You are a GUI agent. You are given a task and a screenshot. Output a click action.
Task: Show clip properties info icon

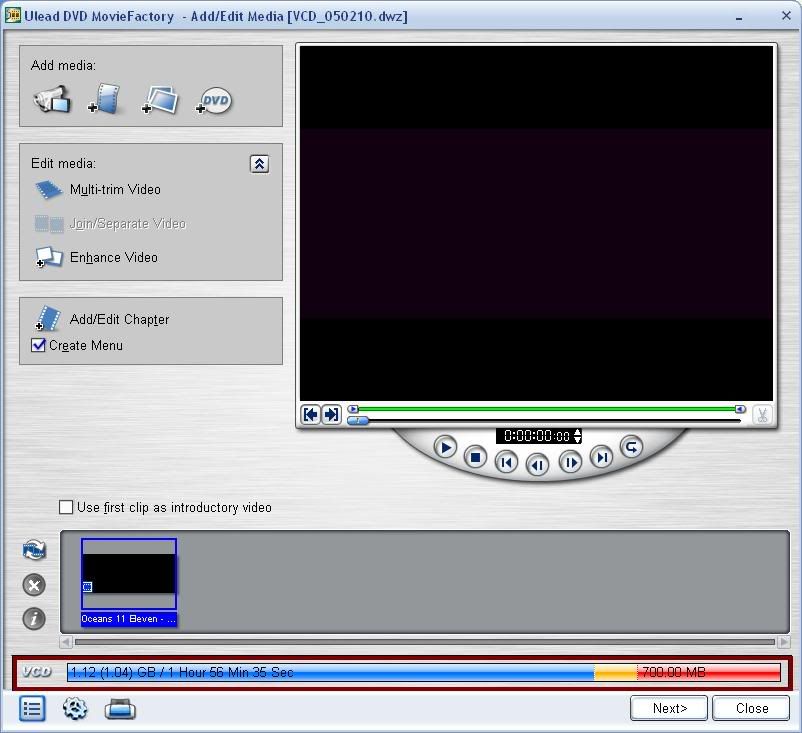(34, 619)
